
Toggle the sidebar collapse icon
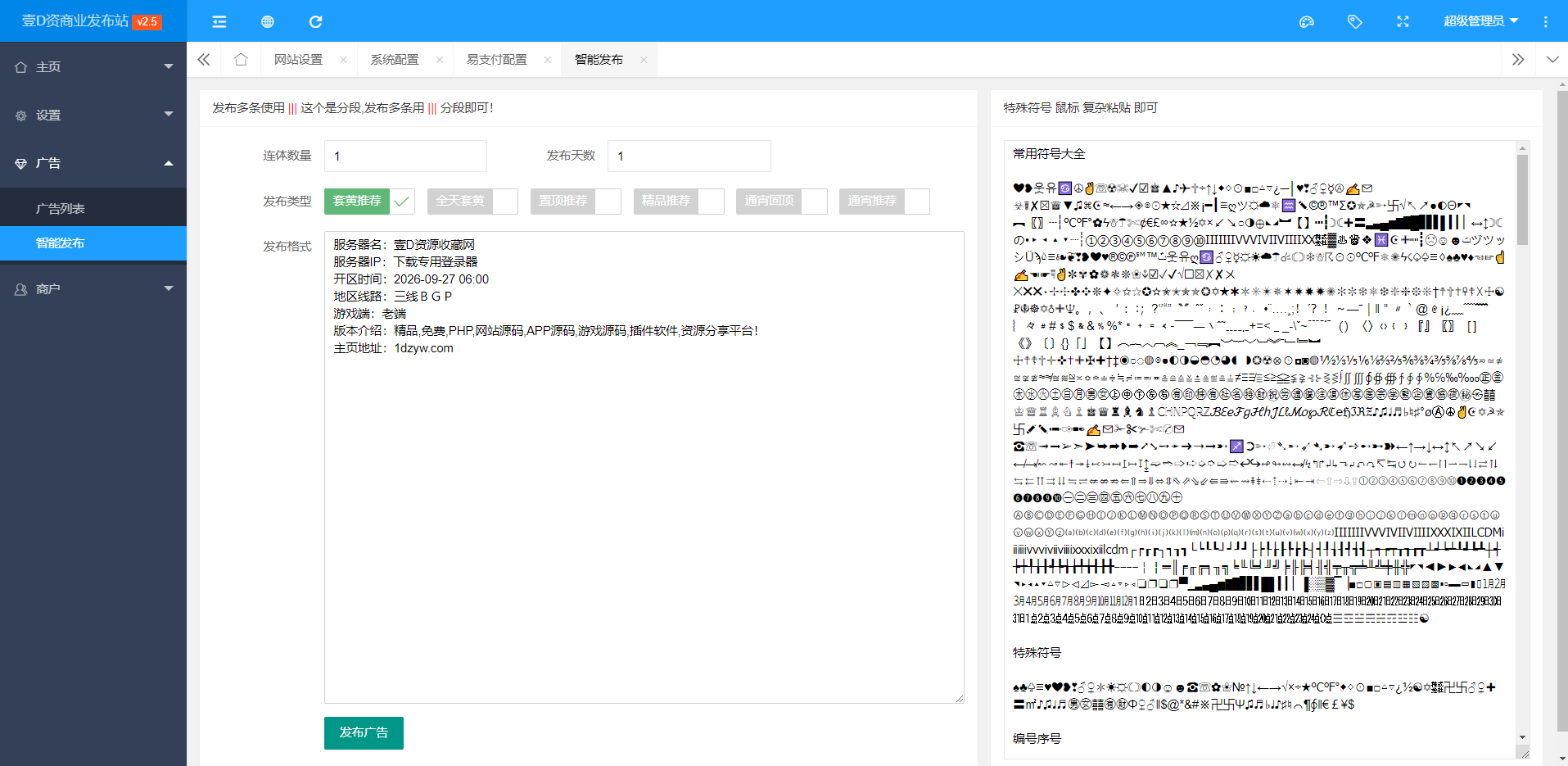(219, 21)
